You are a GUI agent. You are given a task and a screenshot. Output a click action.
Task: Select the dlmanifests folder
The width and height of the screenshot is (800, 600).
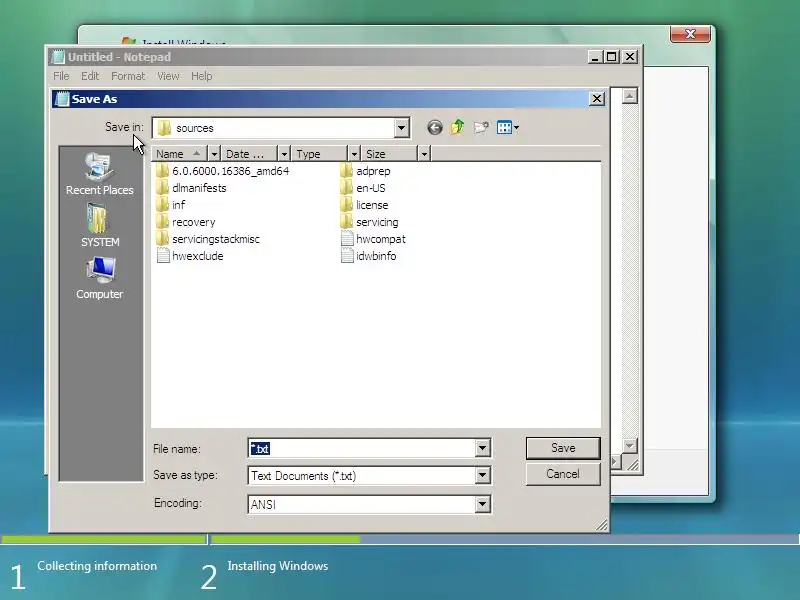(x=191, y=188)
